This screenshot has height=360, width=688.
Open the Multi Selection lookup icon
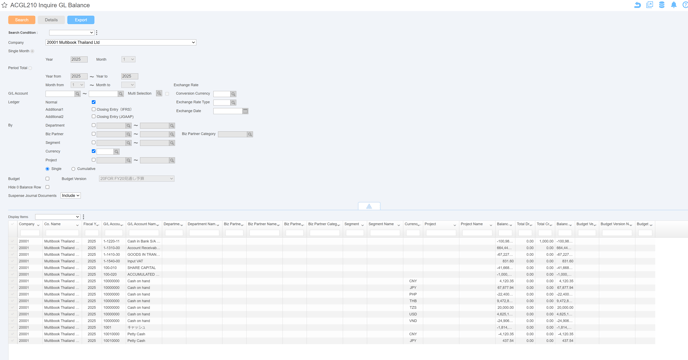coord(159,94)
